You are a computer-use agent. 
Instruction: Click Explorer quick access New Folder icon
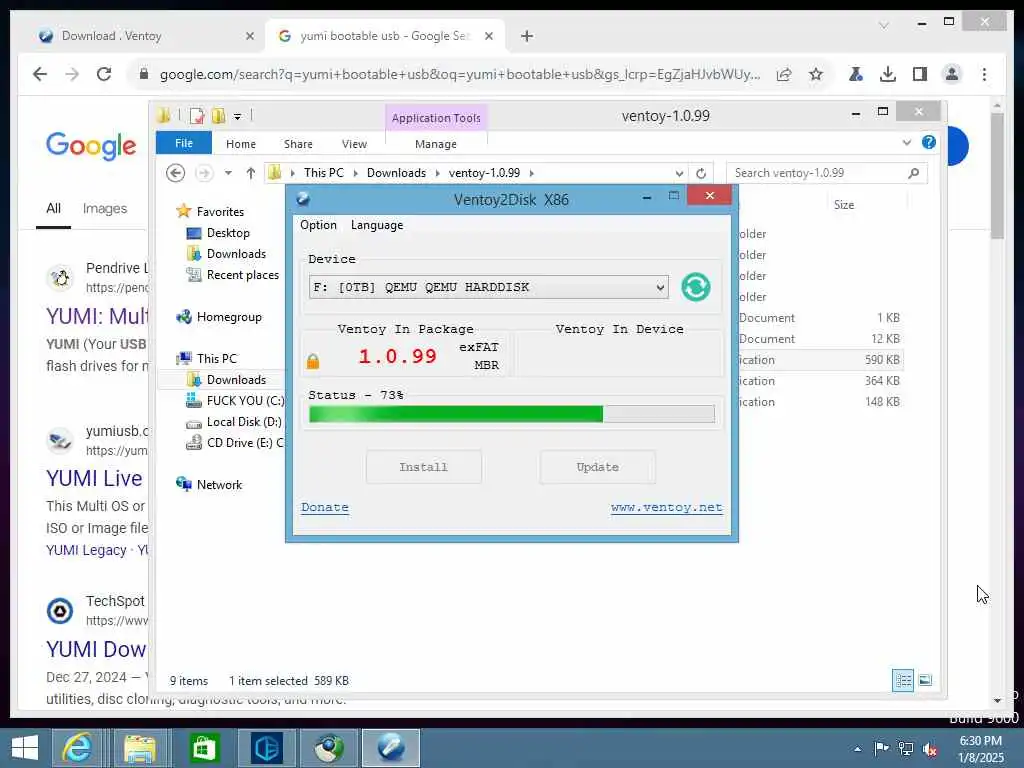point(218,116)
